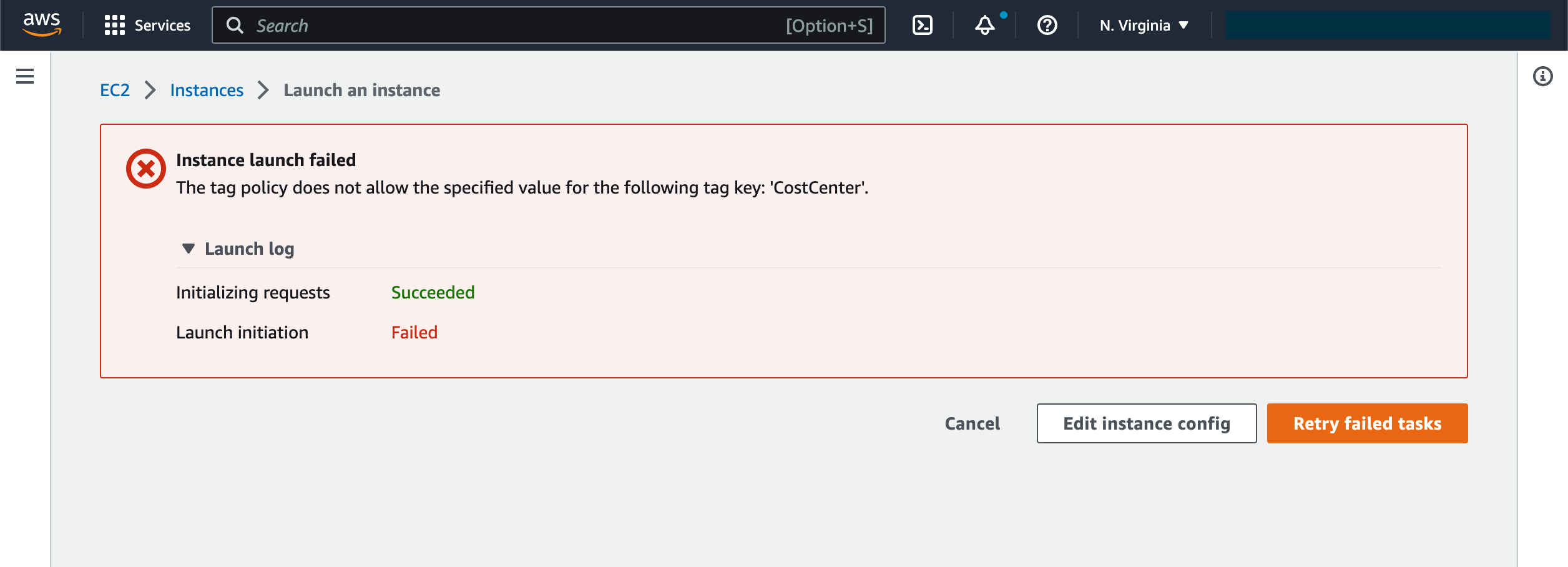The height and width of the screenshot is (567, 1568).
Task: Toggle visibility of the Launch log section
Action: (x=248, y=248)
